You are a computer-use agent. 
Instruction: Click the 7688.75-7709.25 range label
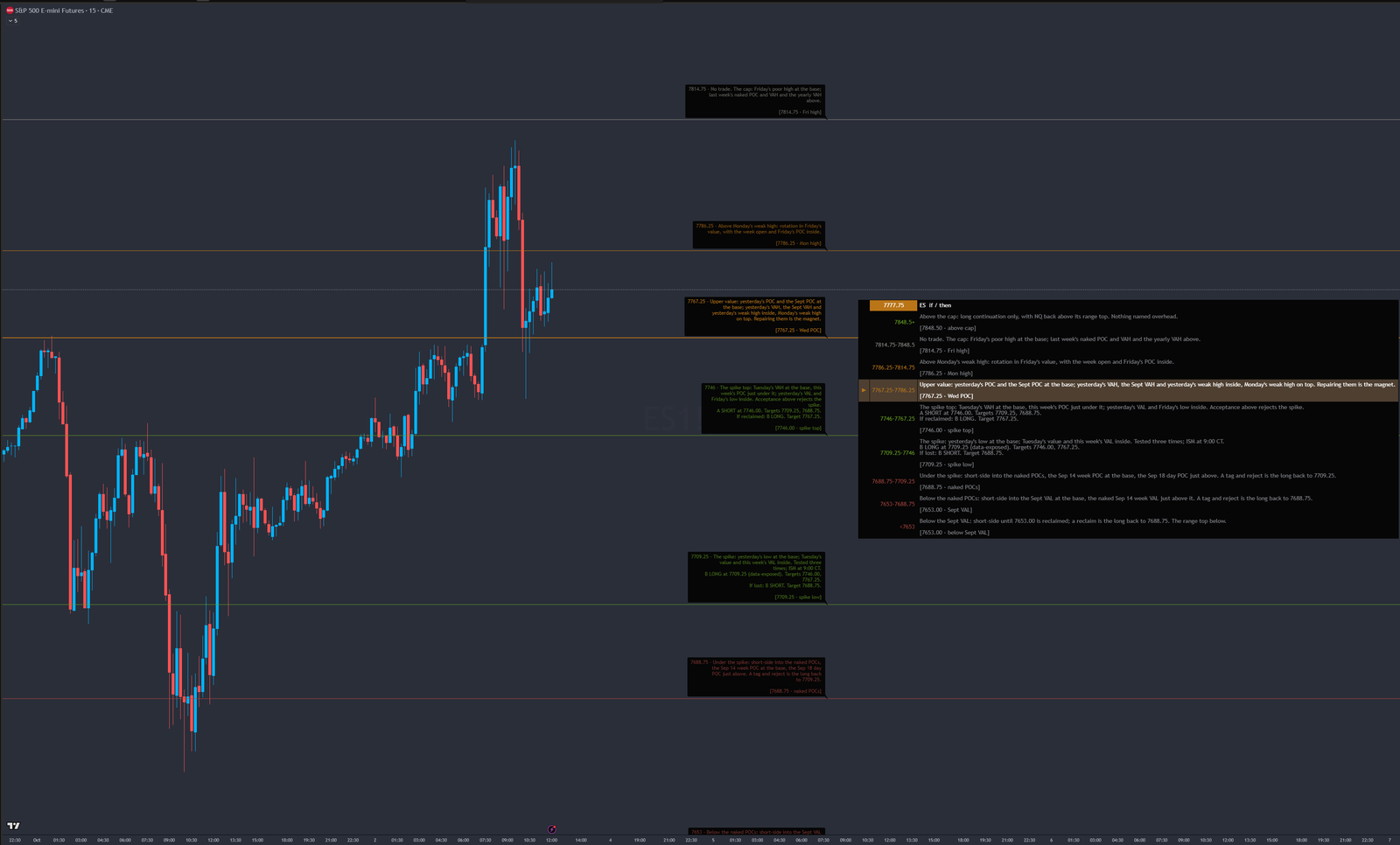click(x=893, y=481)
